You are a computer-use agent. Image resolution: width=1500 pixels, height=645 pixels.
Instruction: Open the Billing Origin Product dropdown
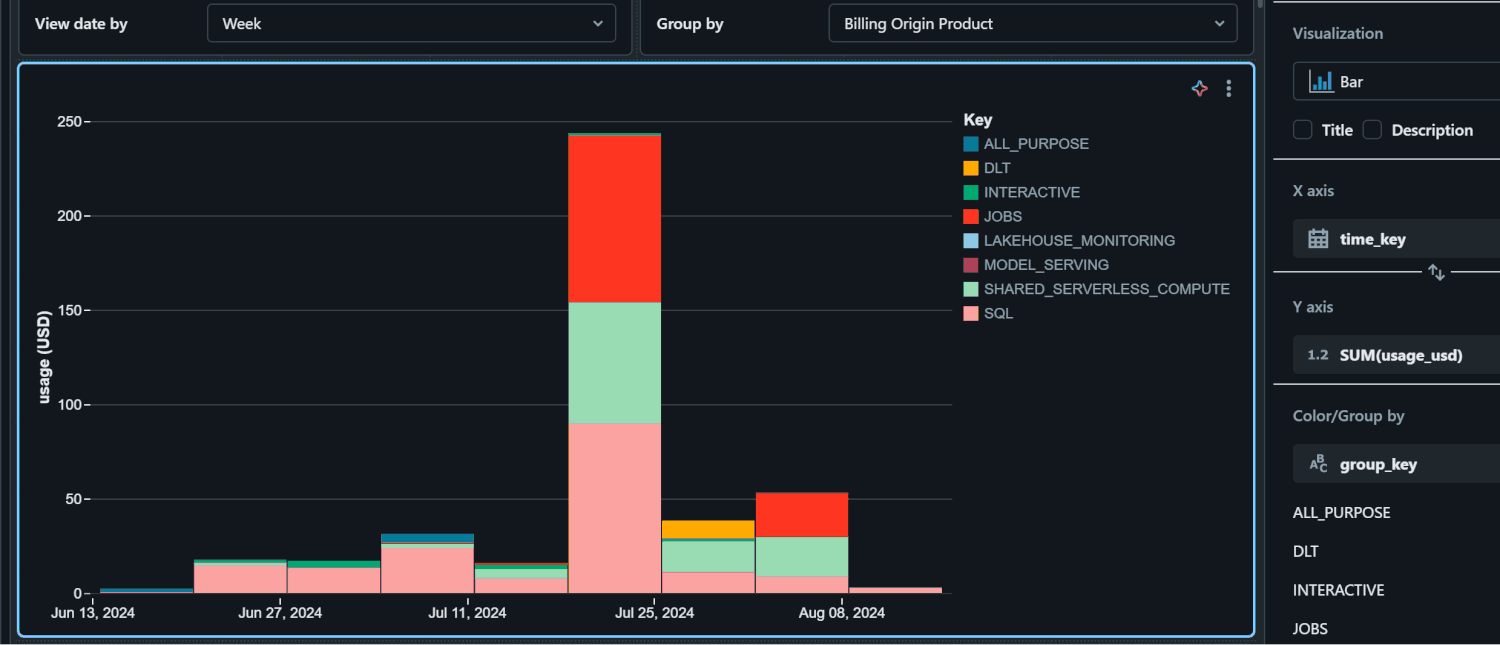point(1032,22)
